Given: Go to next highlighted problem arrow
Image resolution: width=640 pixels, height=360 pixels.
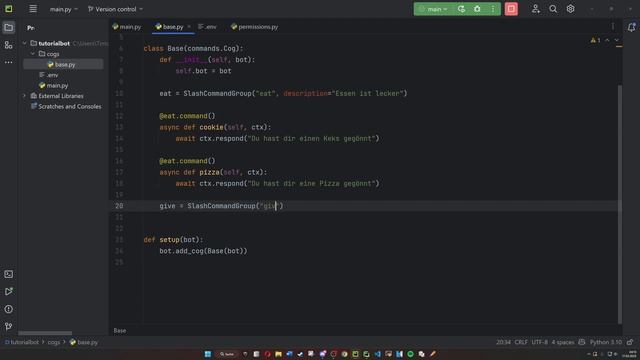Looking at the screenshot, I should pos(617,40).
